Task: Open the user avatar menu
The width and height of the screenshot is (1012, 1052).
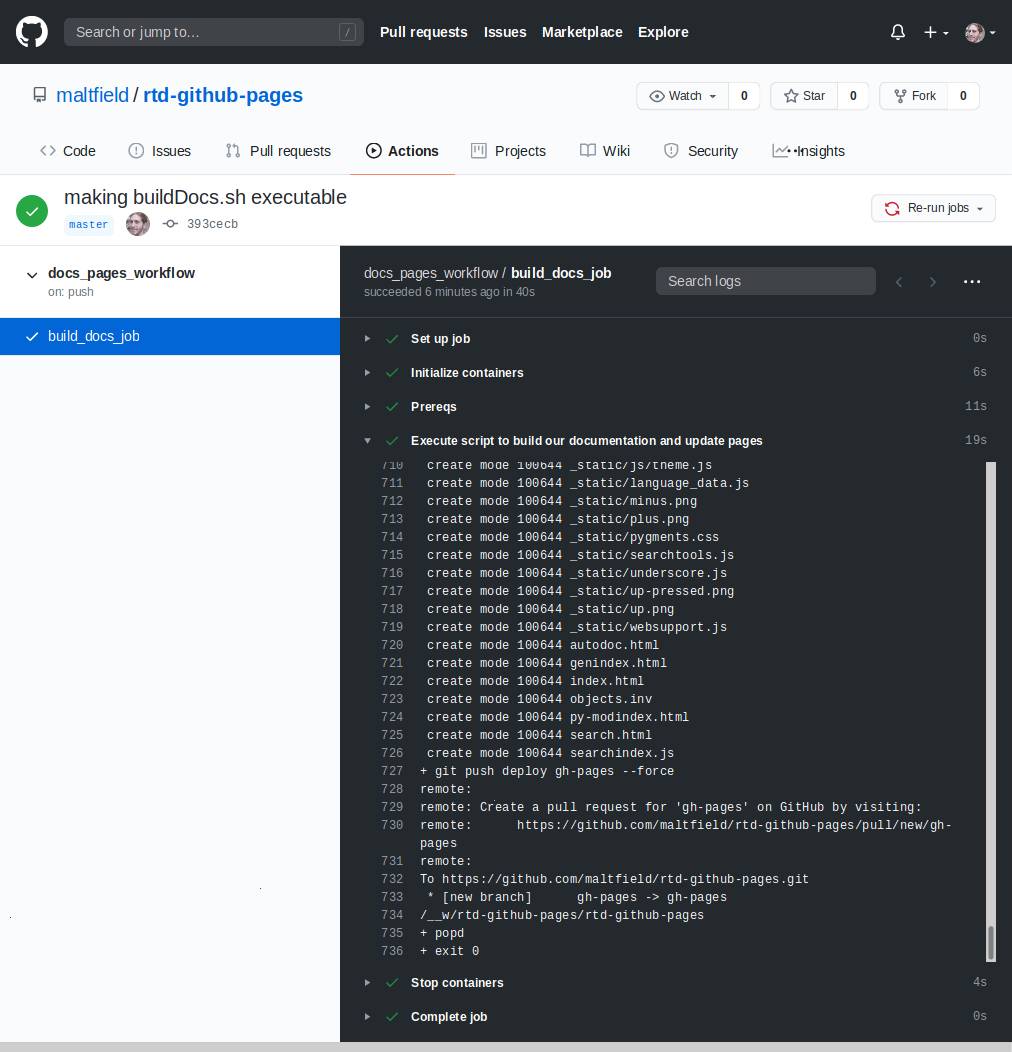Action: point(979,32)
